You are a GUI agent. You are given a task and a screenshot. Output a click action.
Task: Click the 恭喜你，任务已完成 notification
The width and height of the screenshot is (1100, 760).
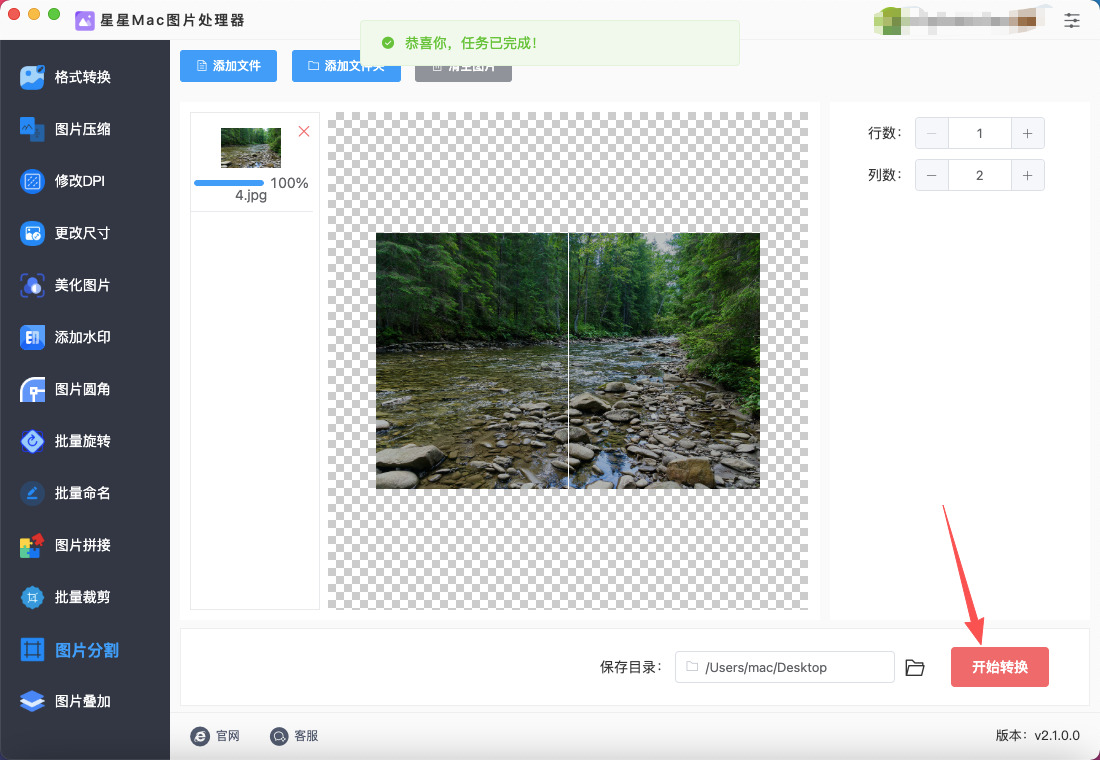[549, 43]
